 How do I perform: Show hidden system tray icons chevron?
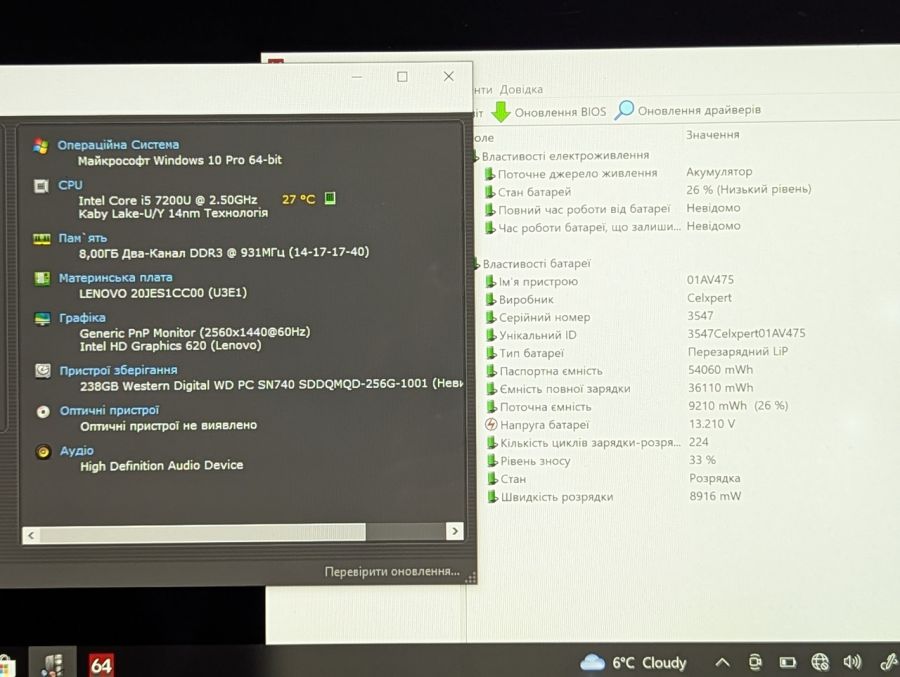point(723,663)
